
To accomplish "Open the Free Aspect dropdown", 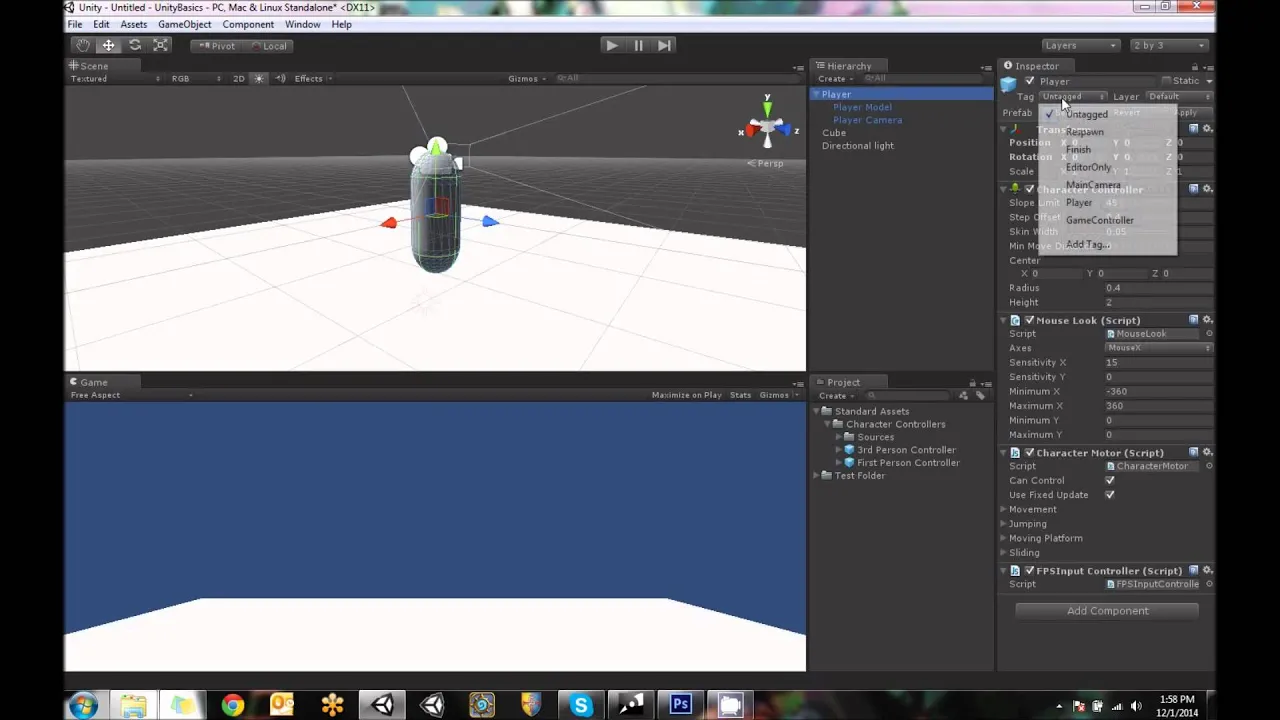I will tap(131, 395).
